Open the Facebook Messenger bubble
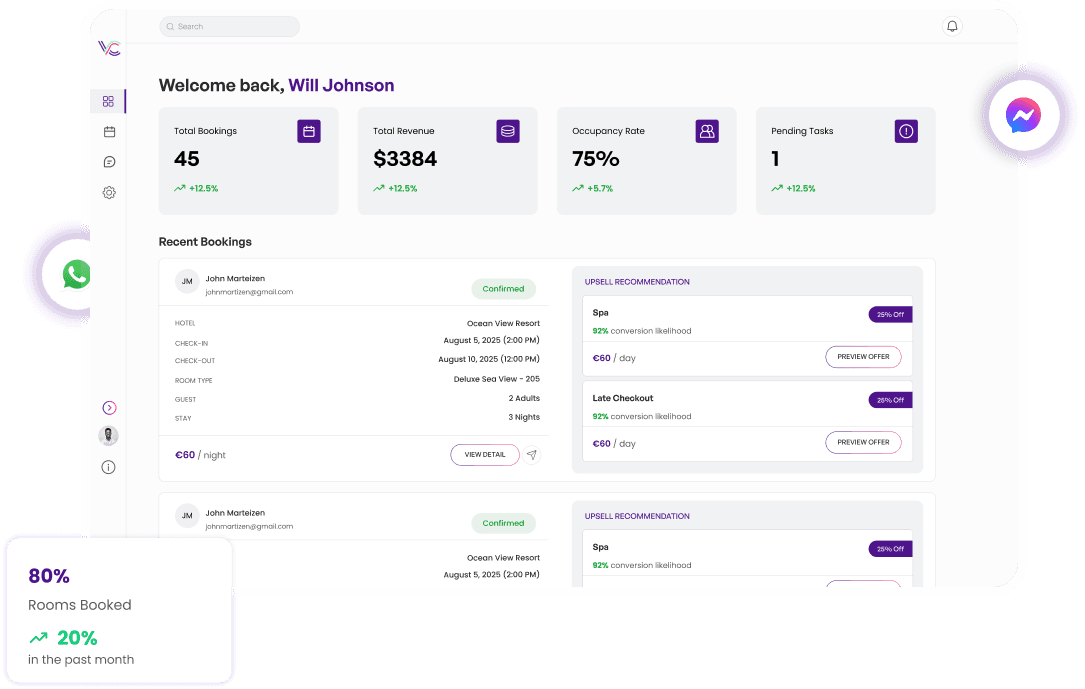This screenshot has height=689, width=1085. click(1022, 115)
